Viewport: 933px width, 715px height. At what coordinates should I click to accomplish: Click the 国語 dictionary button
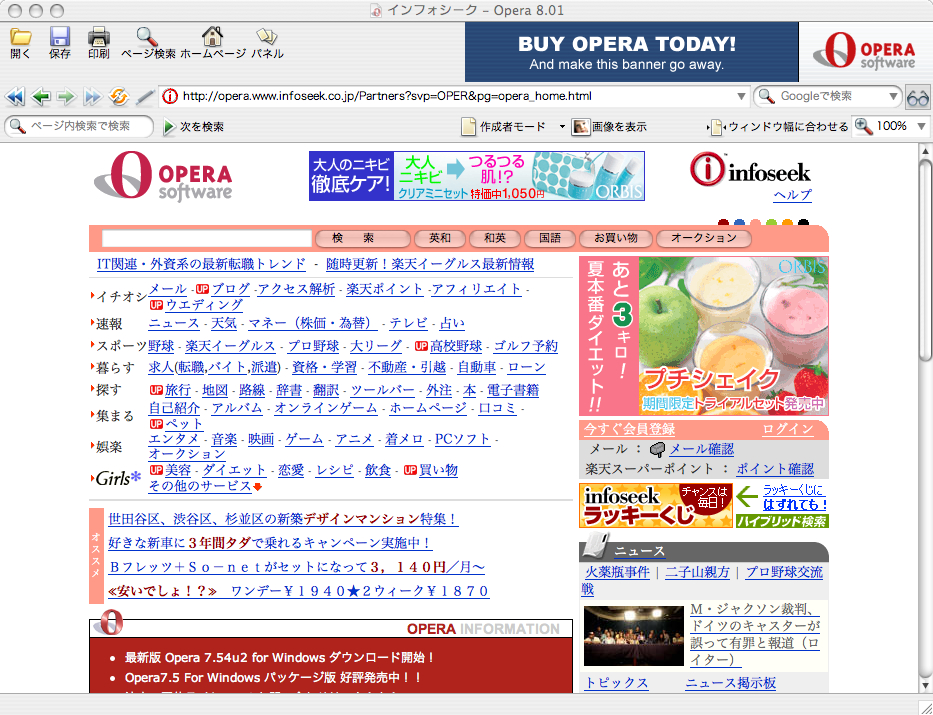[550, 239]
